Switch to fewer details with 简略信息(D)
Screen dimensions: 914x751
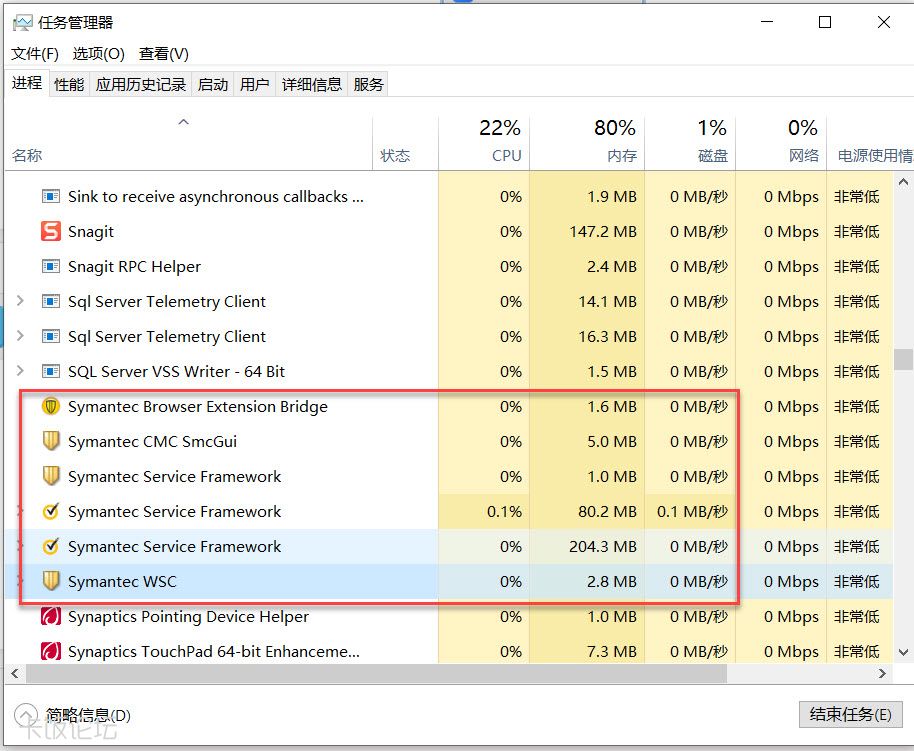click(x=73, y=715)
